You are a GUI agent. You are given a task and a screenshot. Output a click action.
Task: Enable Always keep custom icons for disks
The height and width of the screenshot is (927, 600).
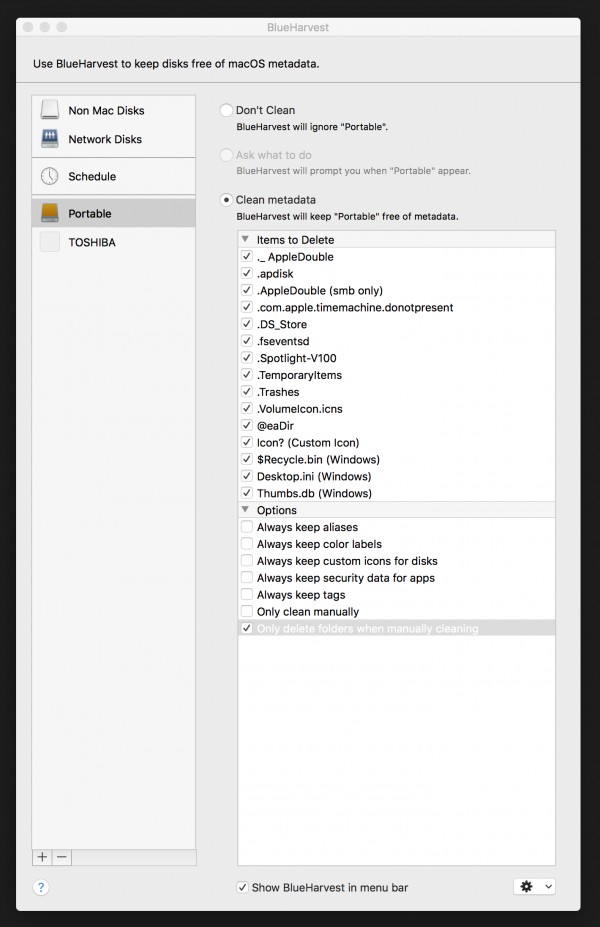pos(247,560)
